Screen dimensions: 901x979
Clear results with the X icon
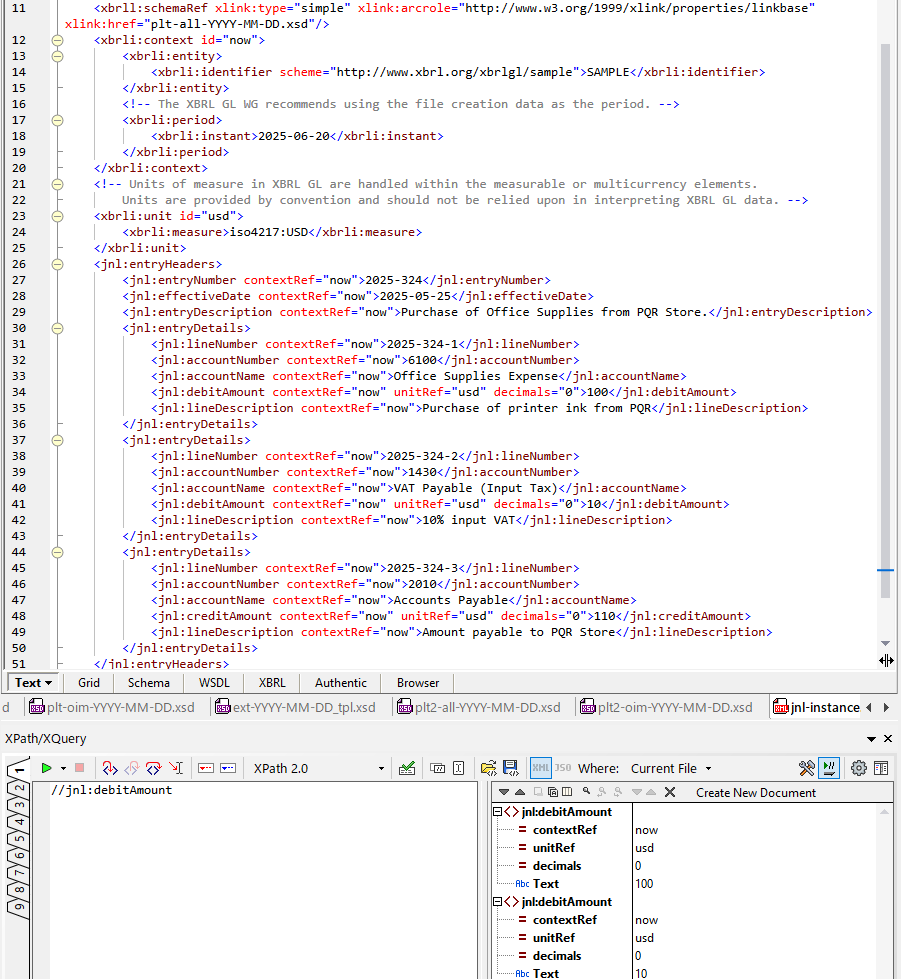(x=670, y=792)
